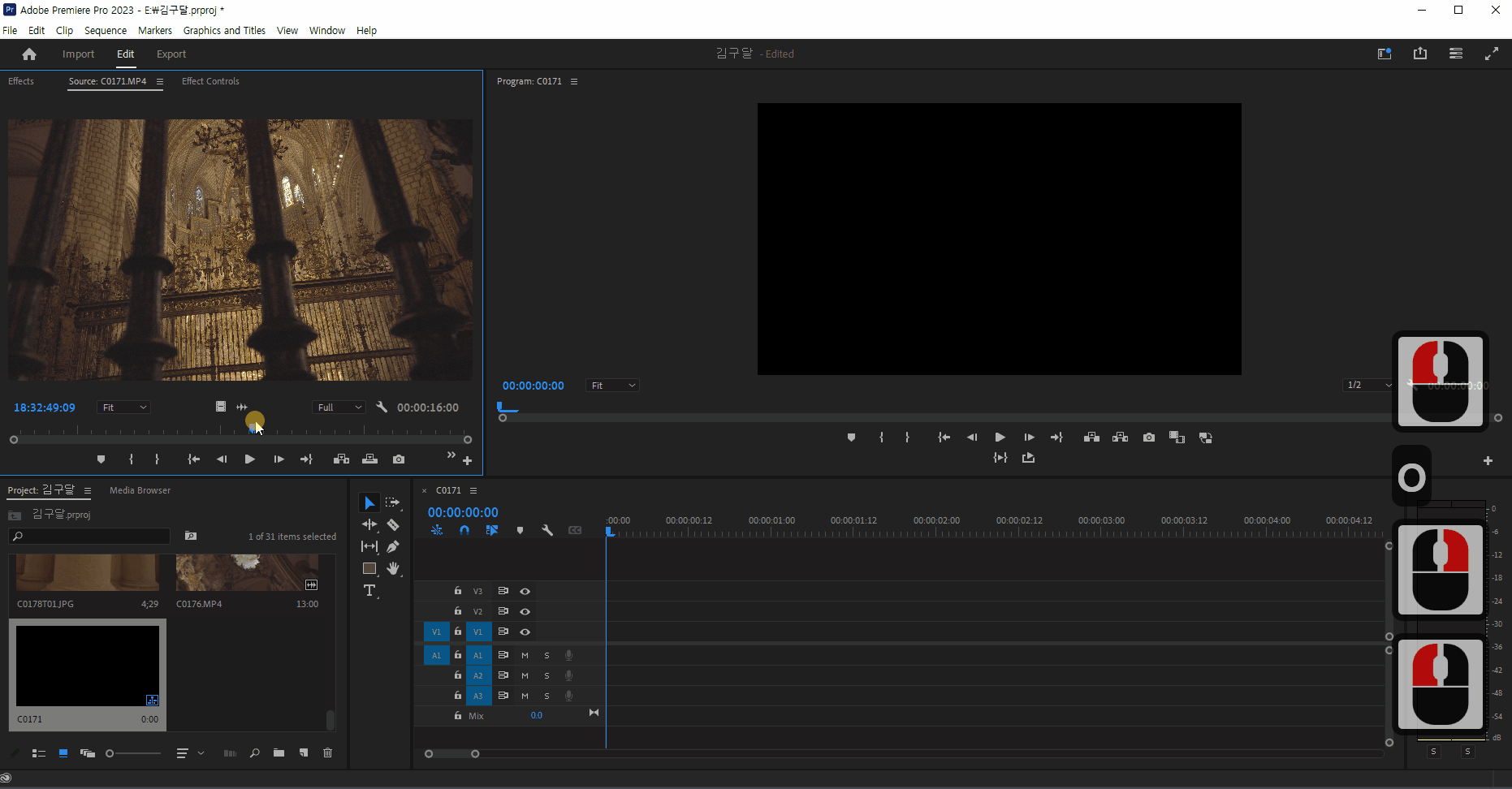Open the Sequence menu
Screen dimensions: 1512x789
pyautogui.click(x=106, y=31)
